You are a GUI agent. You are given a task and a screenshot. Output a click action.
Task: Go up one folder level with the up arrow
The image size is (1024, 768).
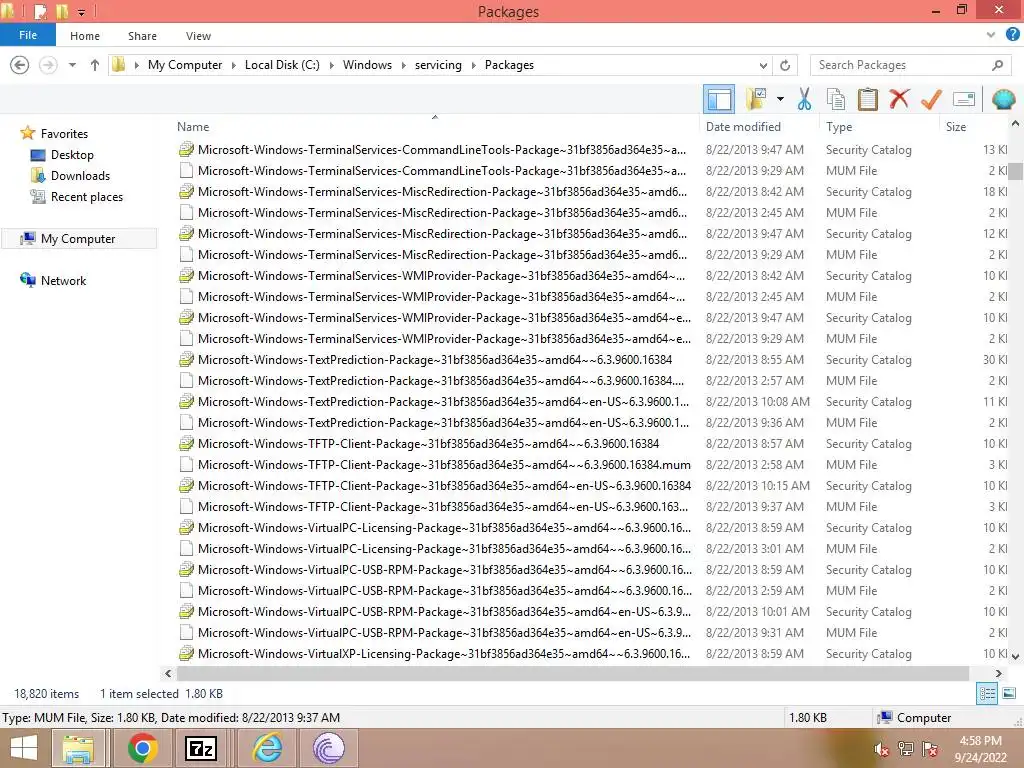[95, 65]
